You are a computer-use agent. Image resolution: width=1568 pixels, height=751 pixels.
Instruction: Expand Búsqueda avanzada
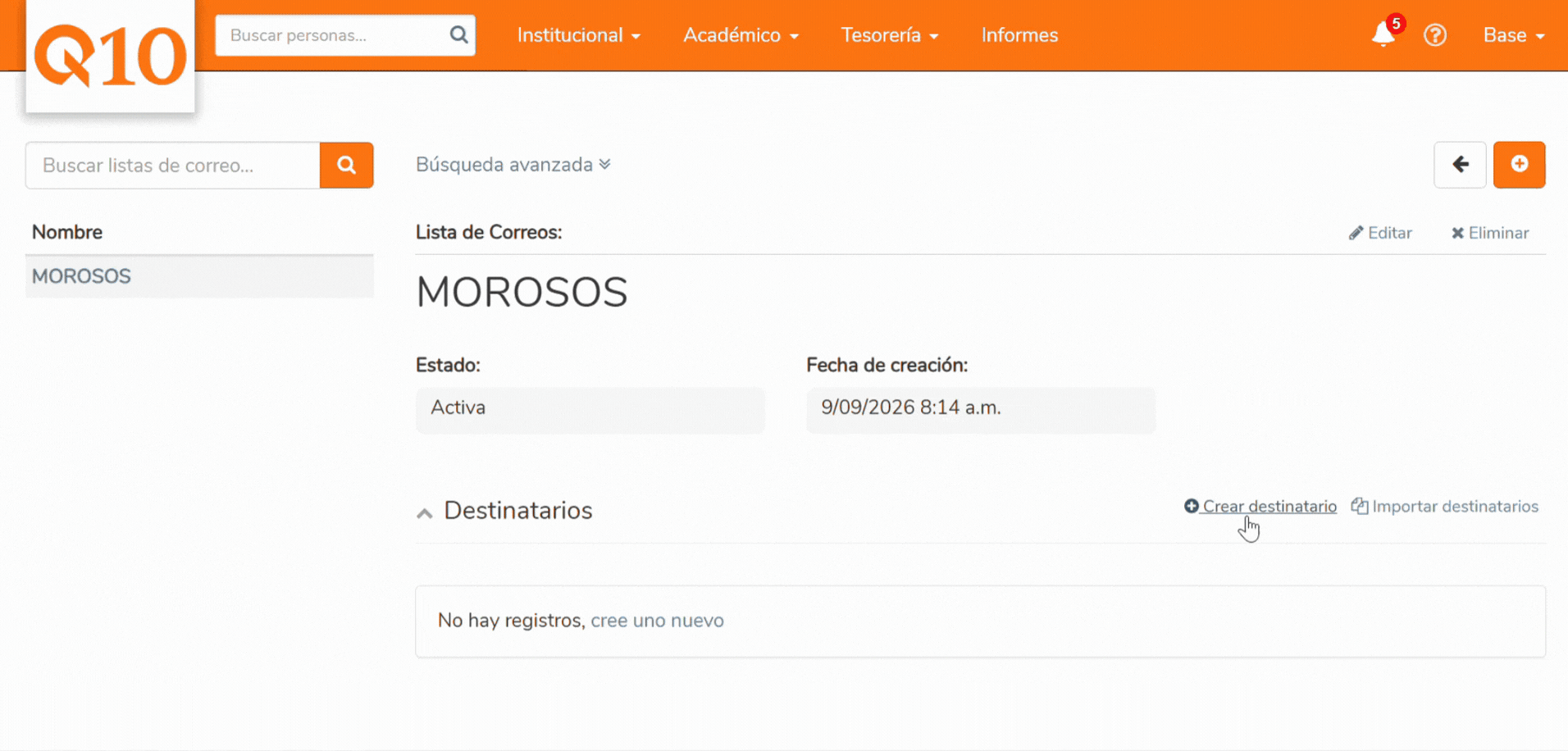tap(513, 165)
